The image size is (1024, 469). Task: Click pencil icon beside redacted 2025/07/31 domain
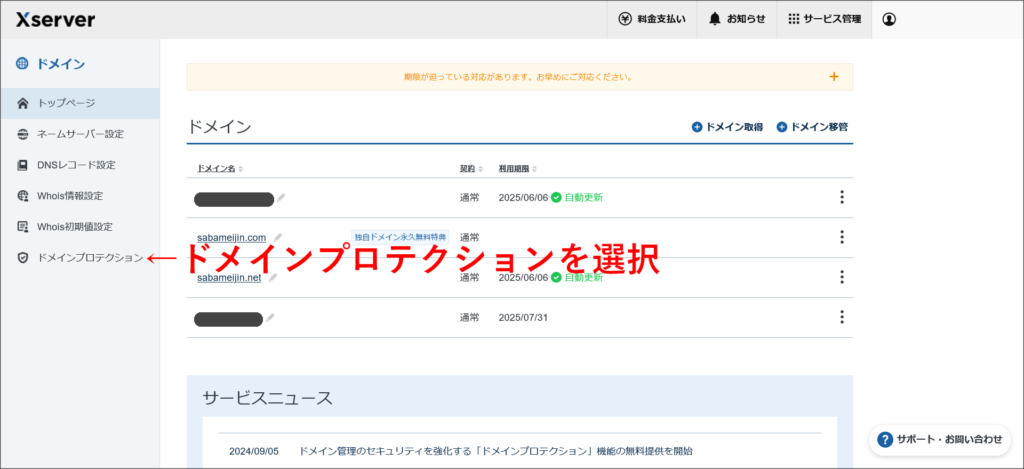coord(270,317)
